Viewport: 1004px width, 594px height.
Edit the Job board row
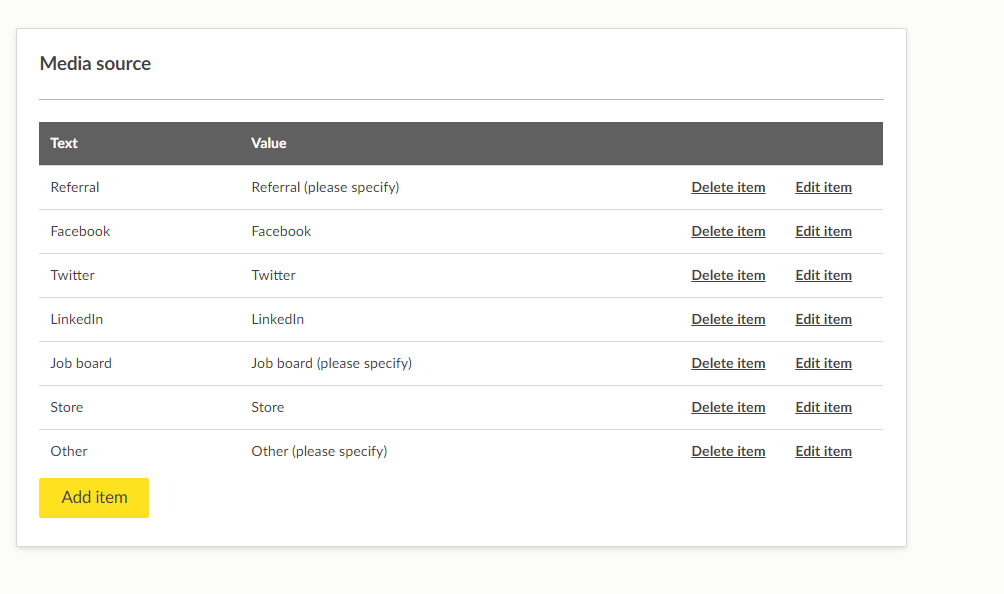823,363
